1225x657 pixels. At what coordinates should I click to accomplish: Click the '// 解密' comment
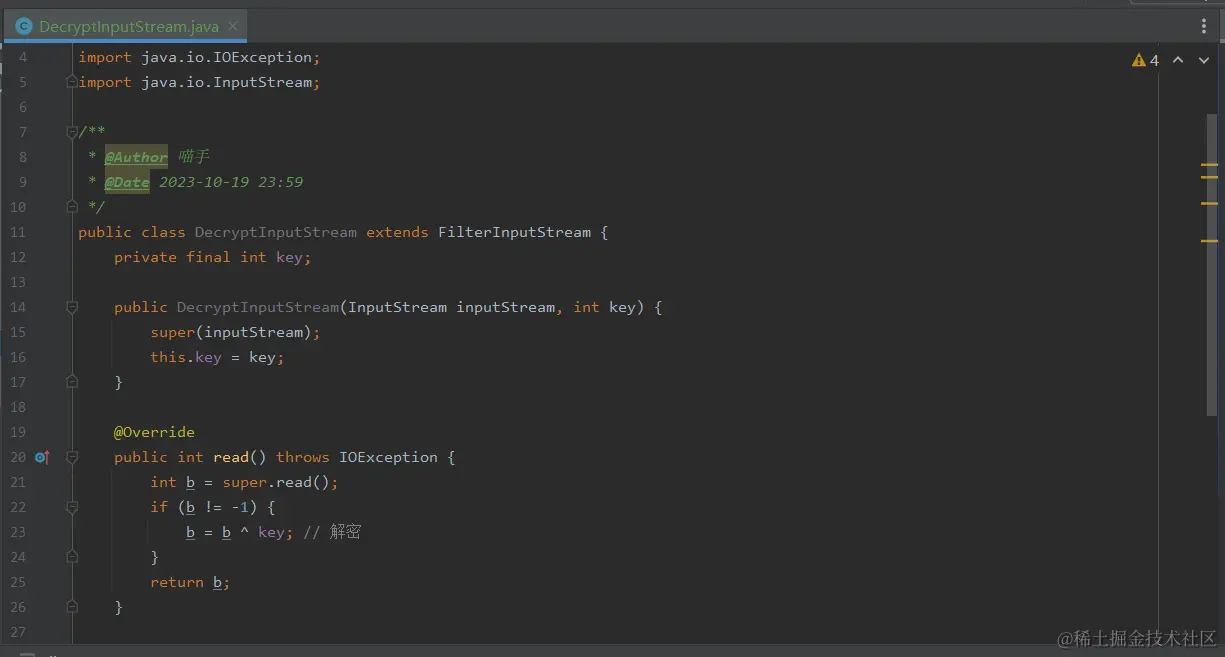point(332,532)
